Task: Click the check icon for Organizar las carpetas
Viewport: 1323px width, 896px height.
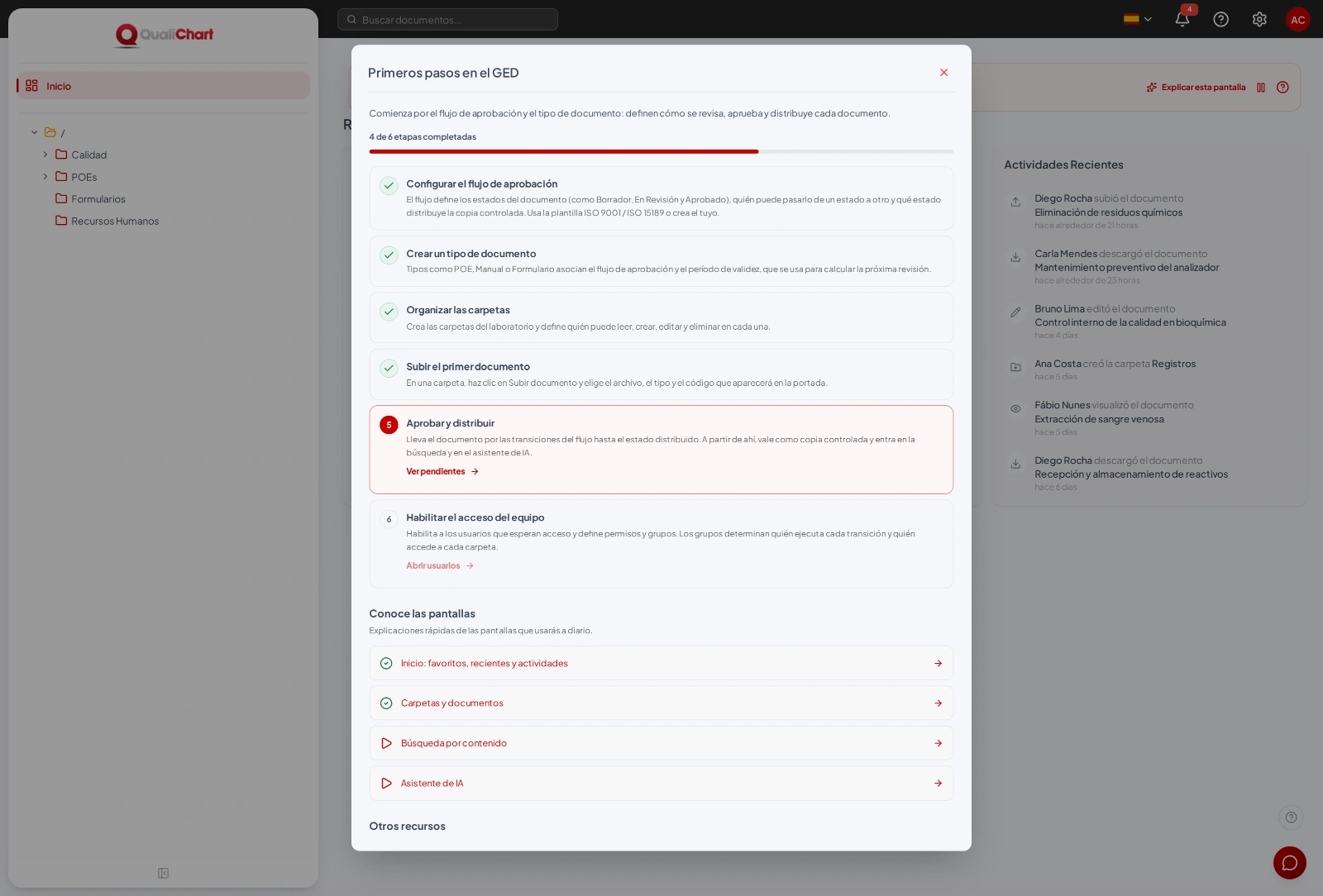Action: [x=389, y=312]
